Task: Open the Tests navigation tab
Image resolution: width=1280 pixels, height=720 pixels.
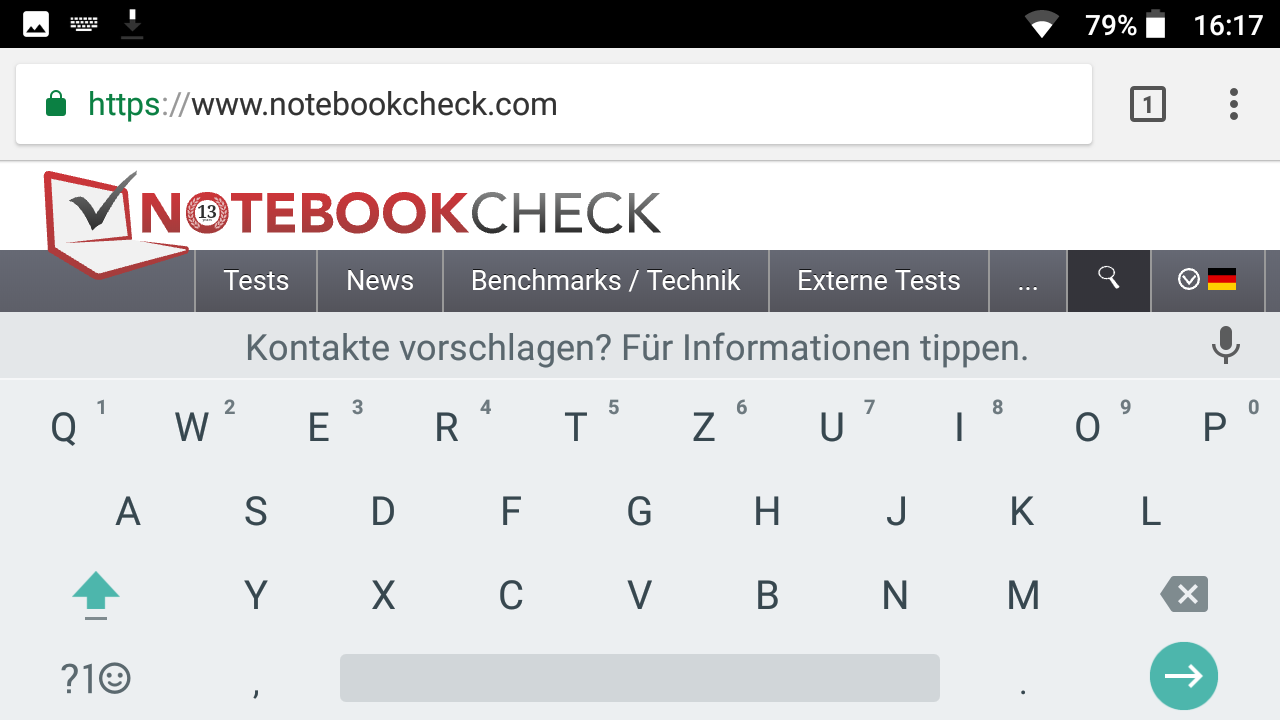Action: [256, 281]
